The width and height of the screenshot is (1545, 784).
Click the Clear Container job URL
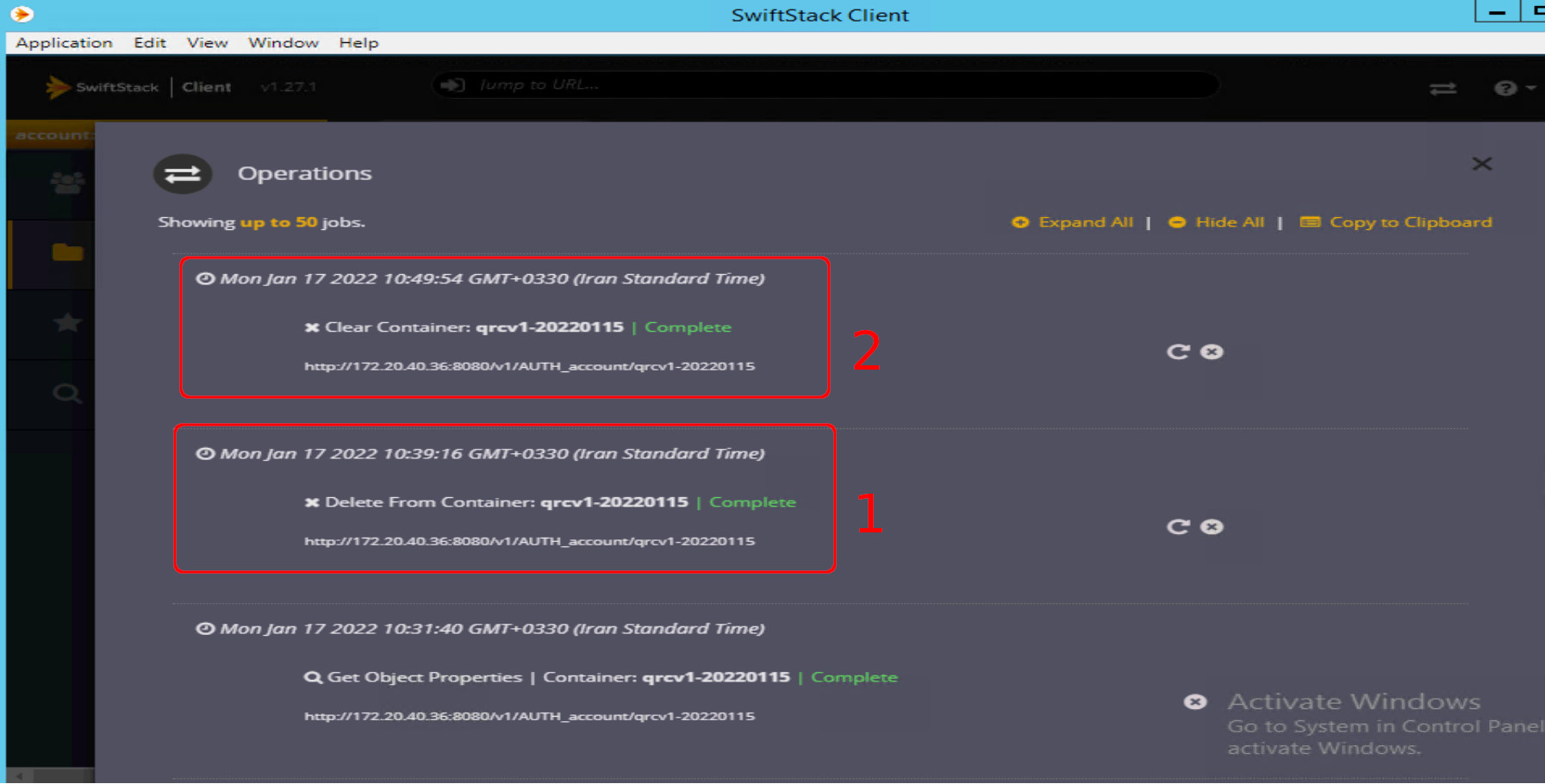(529, 366)
